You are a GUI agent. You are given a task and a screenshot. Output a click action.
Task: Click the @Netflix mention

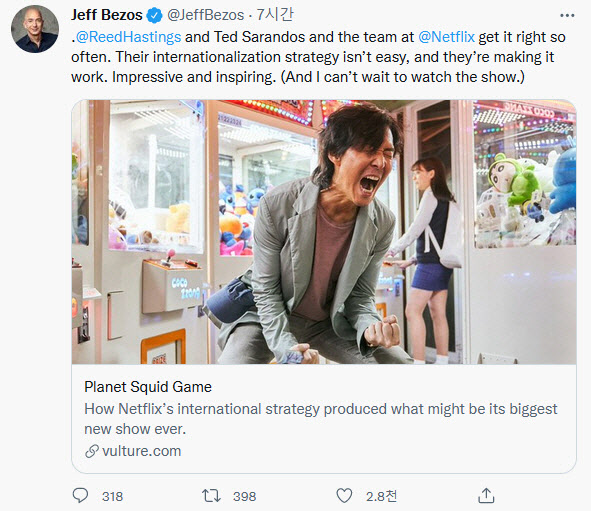(x=446, y=37)
